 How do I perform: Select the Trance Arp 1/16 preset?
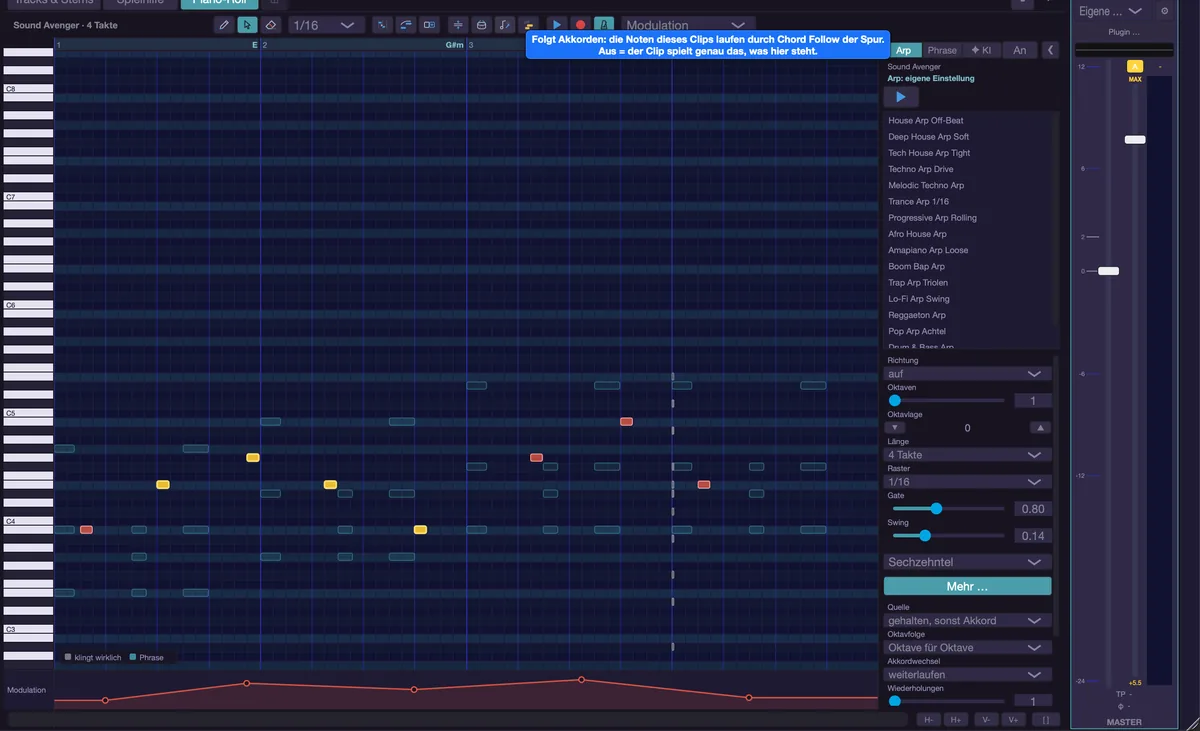[970, 202]
